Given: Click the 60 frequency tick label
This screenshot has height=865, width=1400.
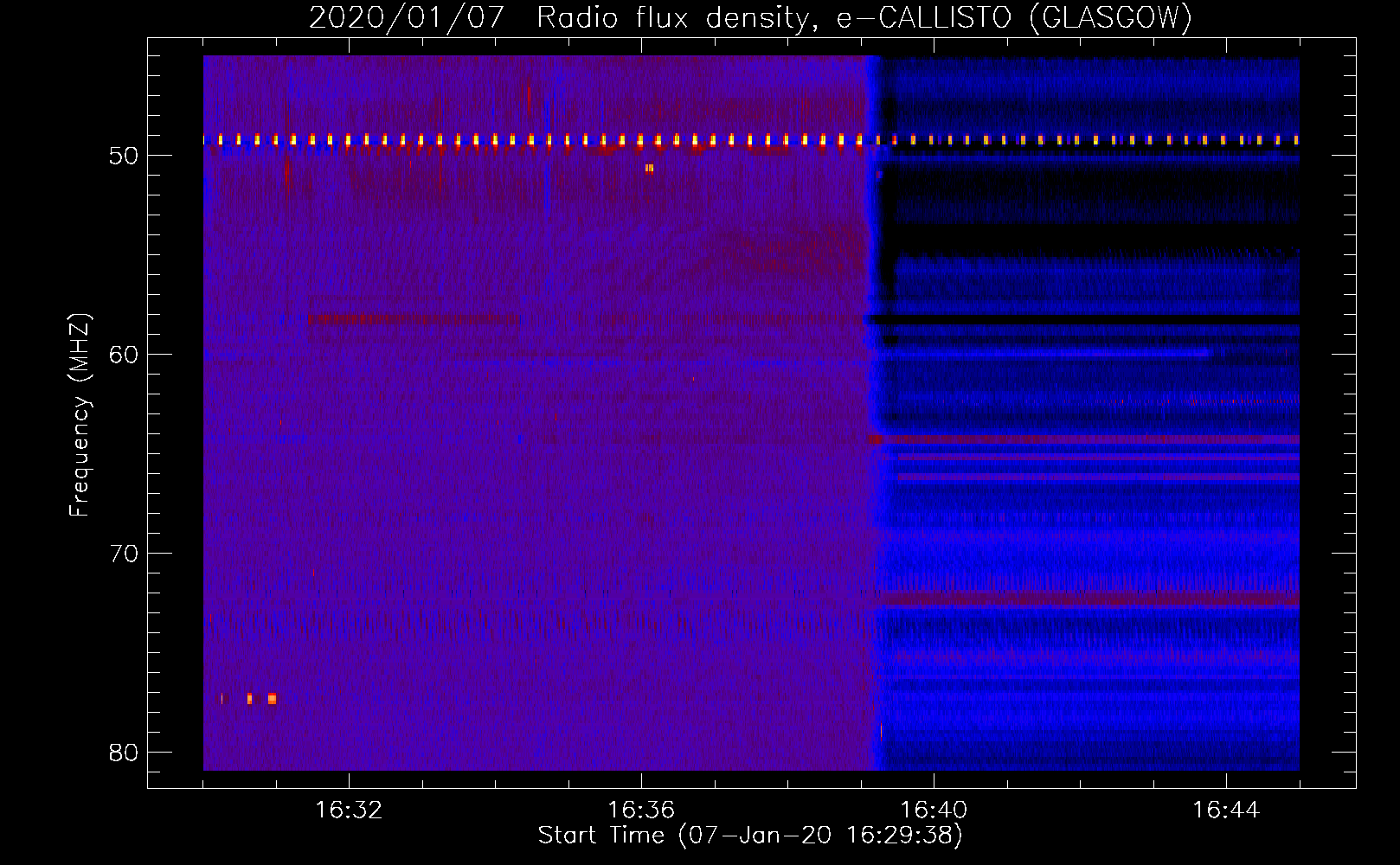Looking at the screenshot, I should [x=124, y=355].
